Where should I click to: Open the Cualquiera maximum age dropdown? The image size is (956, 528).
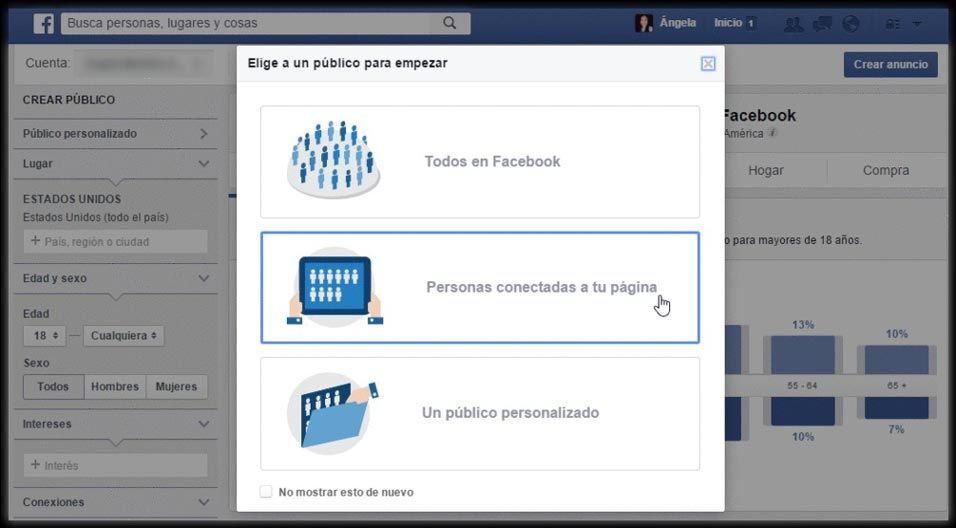(124, 336)
